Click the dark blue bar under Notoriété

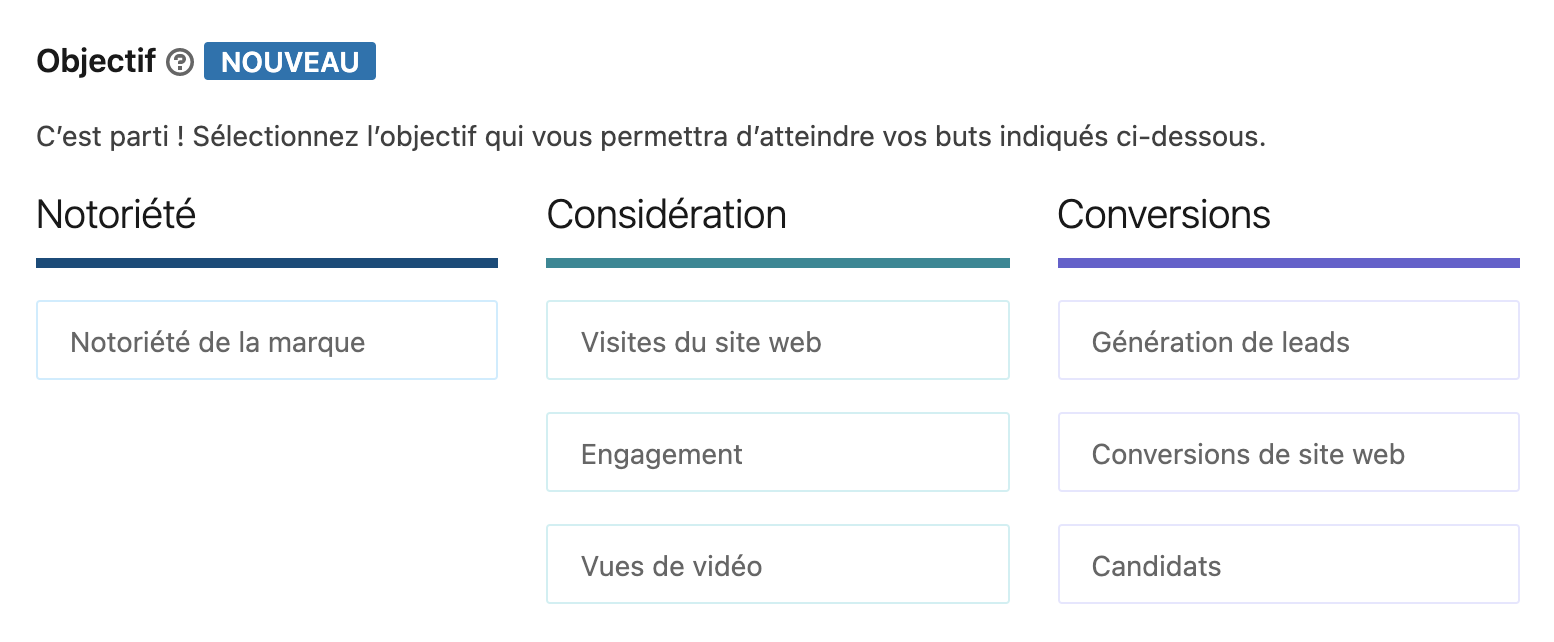point(267,263)
